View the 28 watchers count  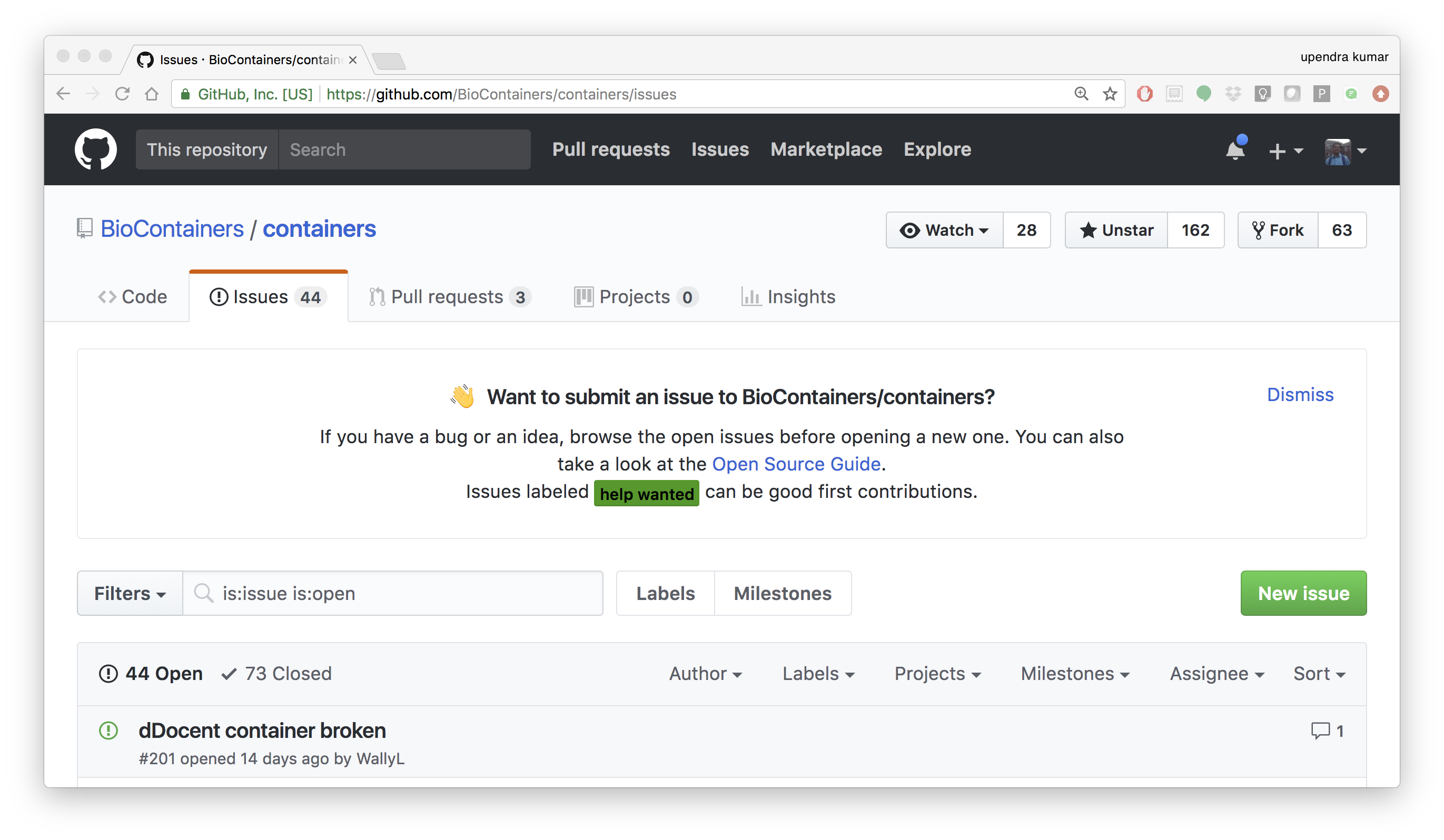pyautogui.click(x=1026, y=230)
